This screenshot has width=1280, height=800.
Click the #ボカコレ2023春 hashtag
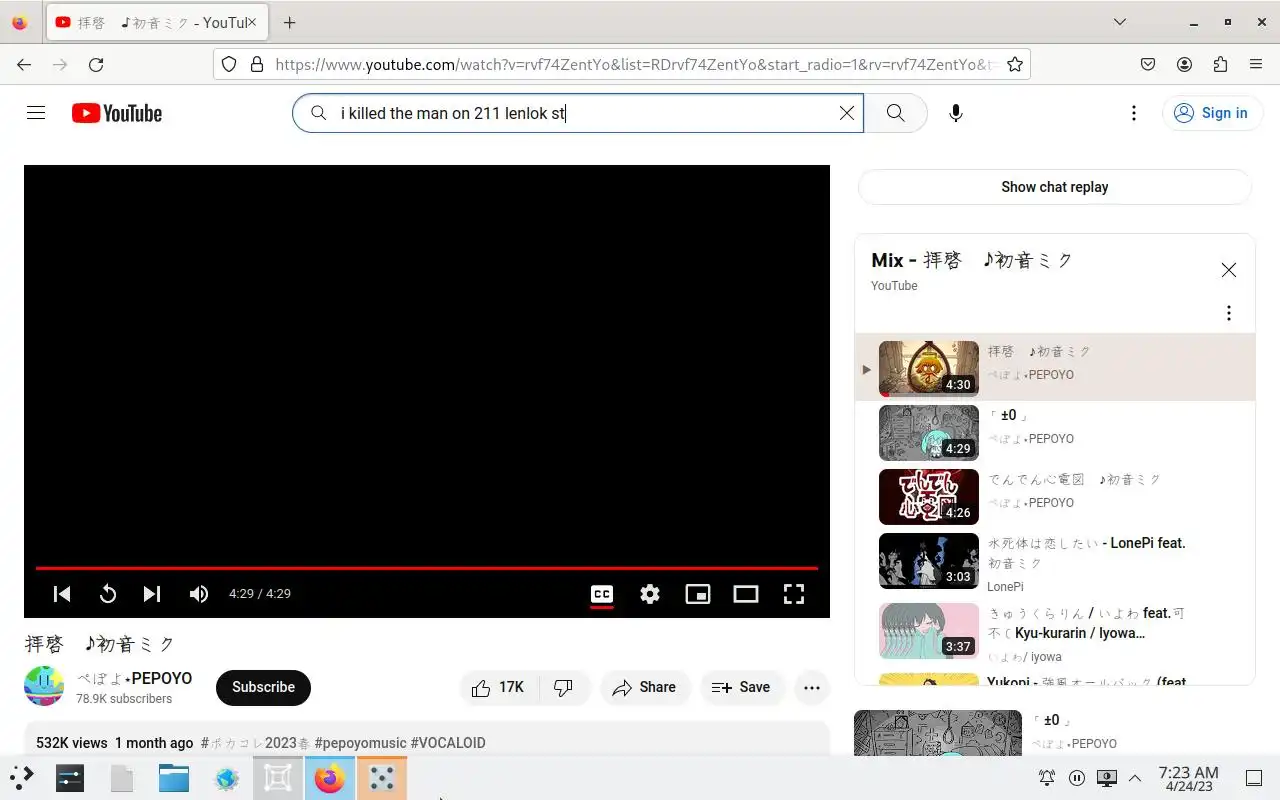255,743
